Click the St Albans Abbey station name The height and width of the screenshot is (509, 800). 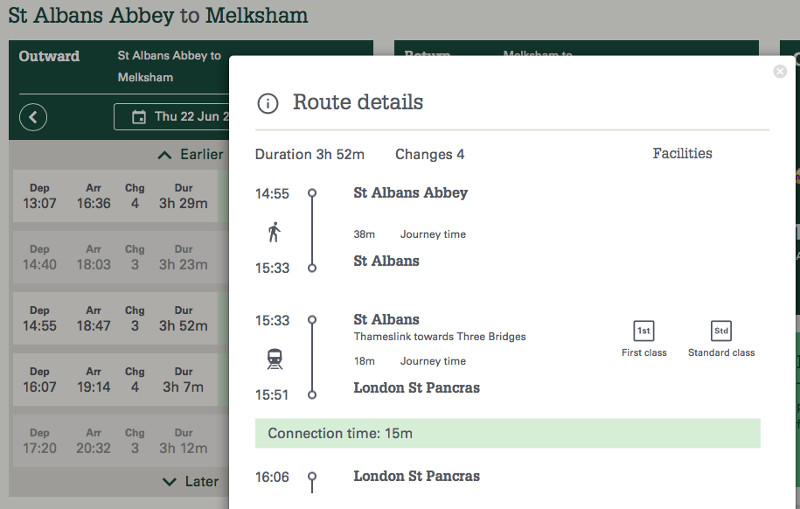click(x=410, y=193)
